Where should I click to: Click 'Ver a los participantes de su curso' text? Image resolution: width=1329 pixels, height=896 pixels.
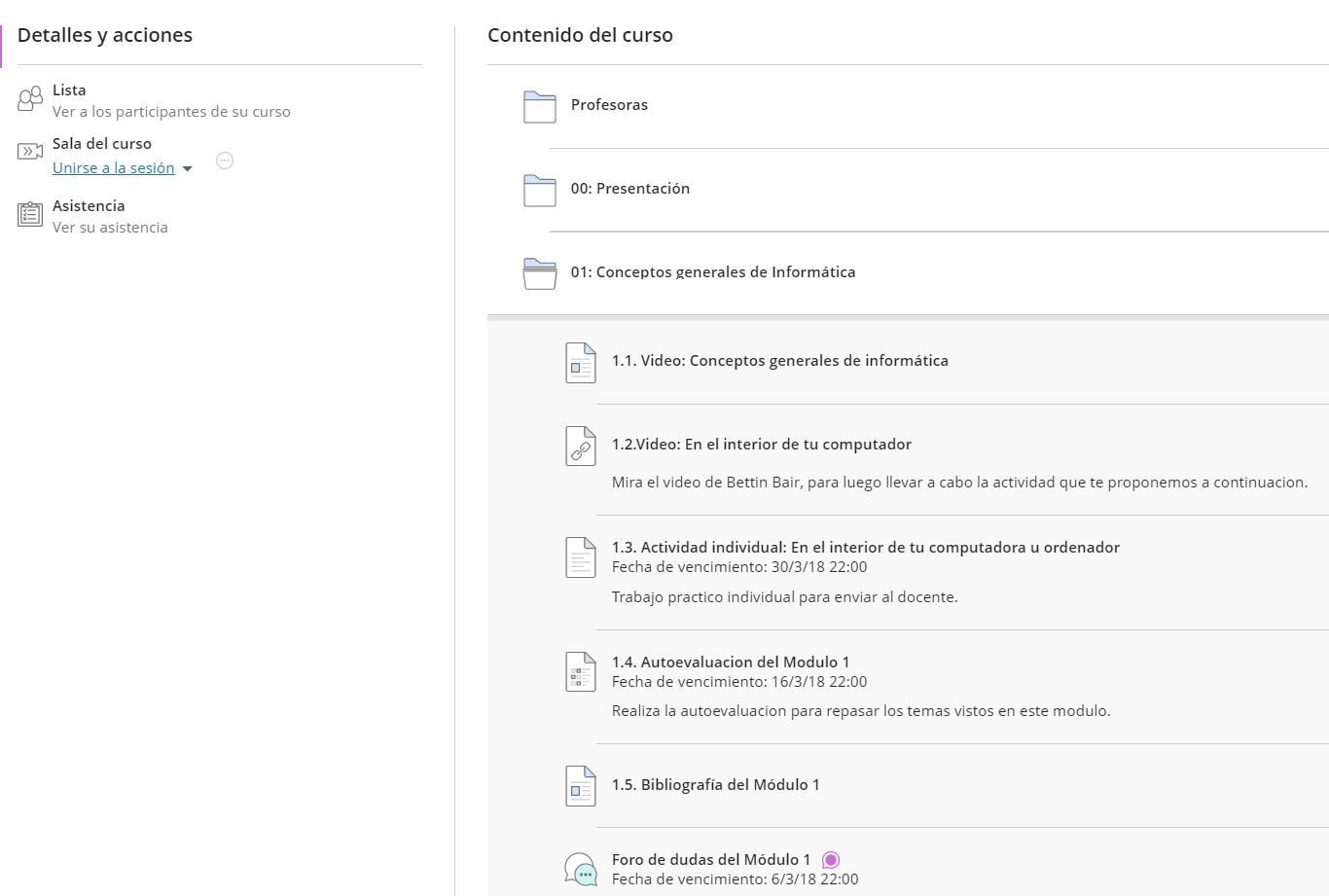point(171,111)
